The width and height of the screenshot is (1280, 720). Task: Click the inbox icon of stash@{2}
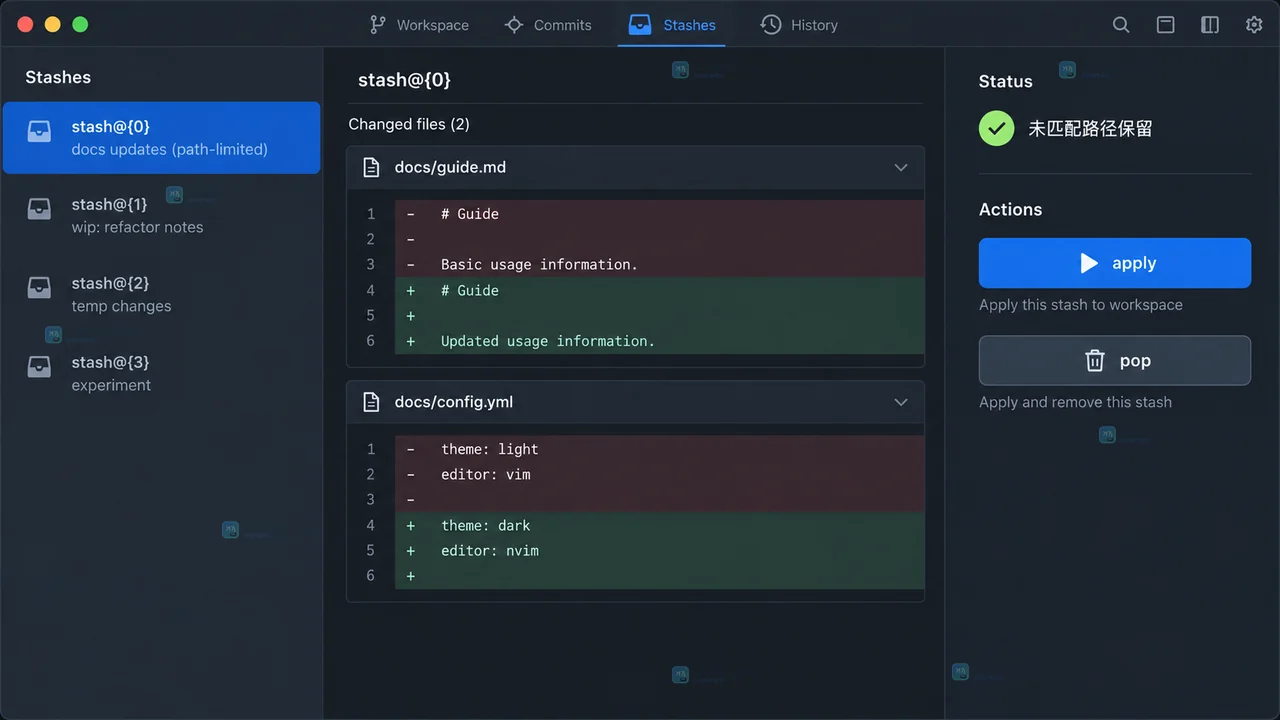pyautogui.click(x=39, y=288)
